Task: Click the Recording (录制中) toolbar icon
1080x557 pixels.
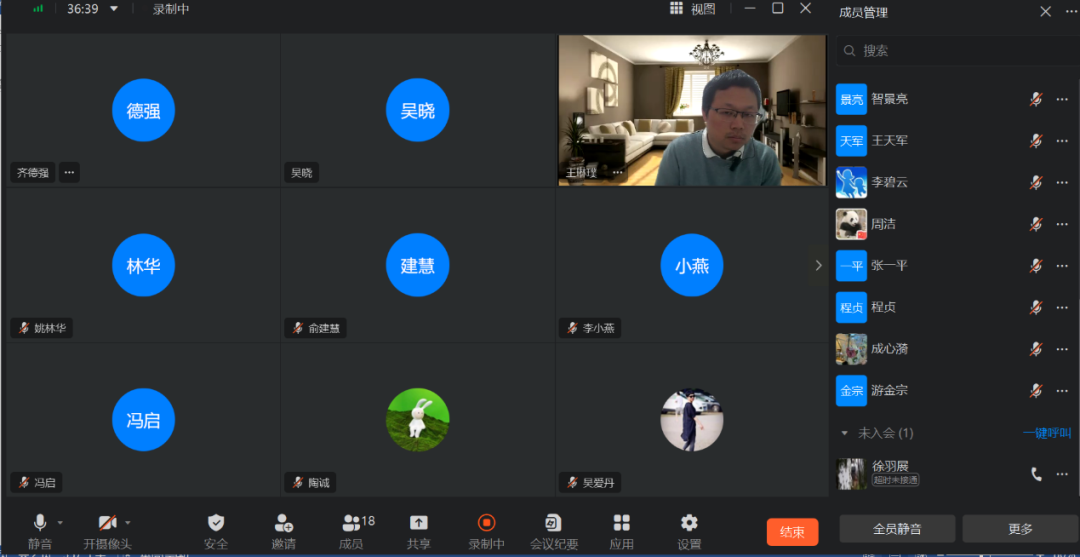Action: [x=486, y=523]
